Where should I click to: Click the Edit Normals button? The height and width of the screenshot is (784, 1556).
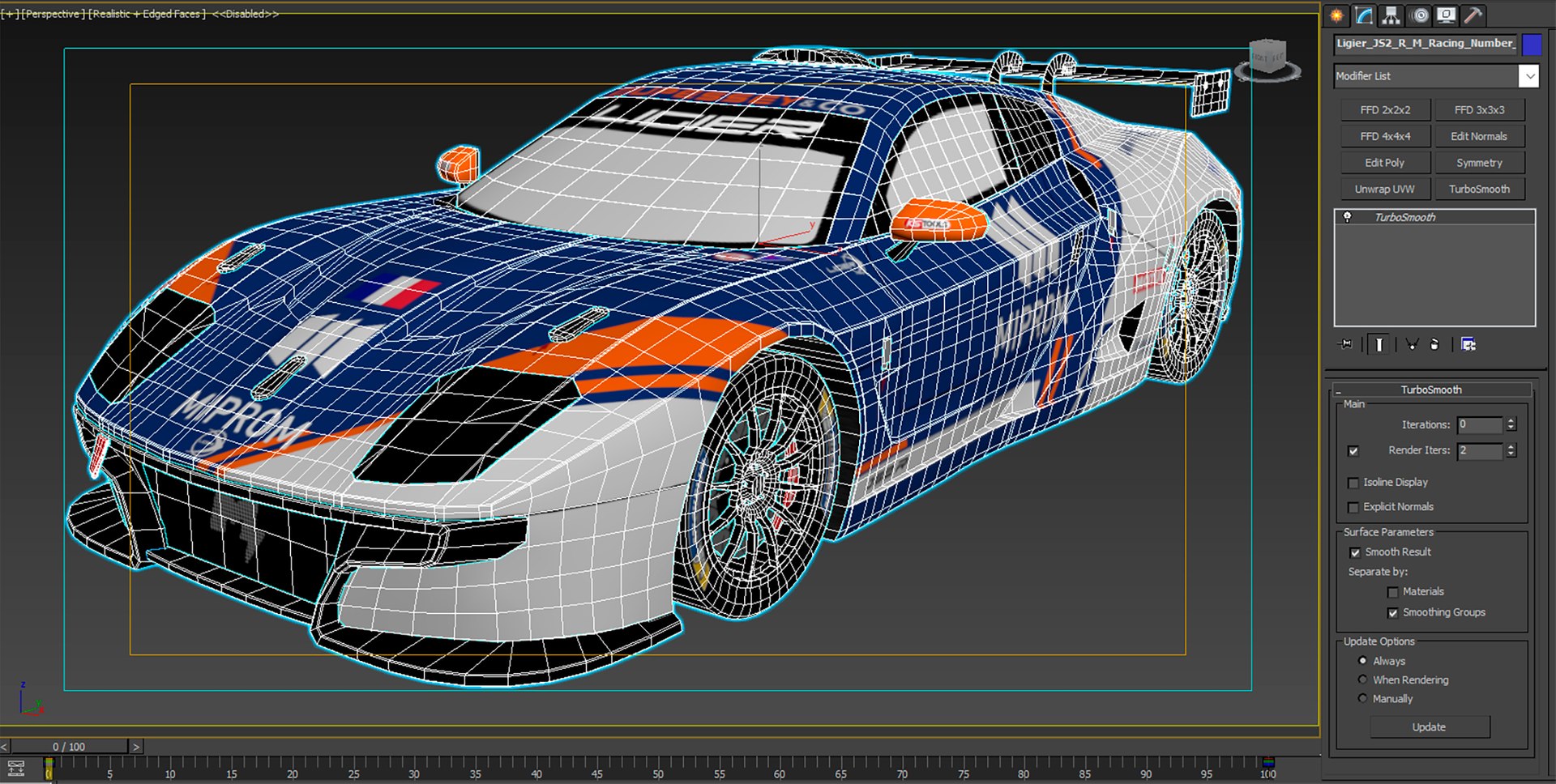pyautogui.click(x=1479, y=136)
